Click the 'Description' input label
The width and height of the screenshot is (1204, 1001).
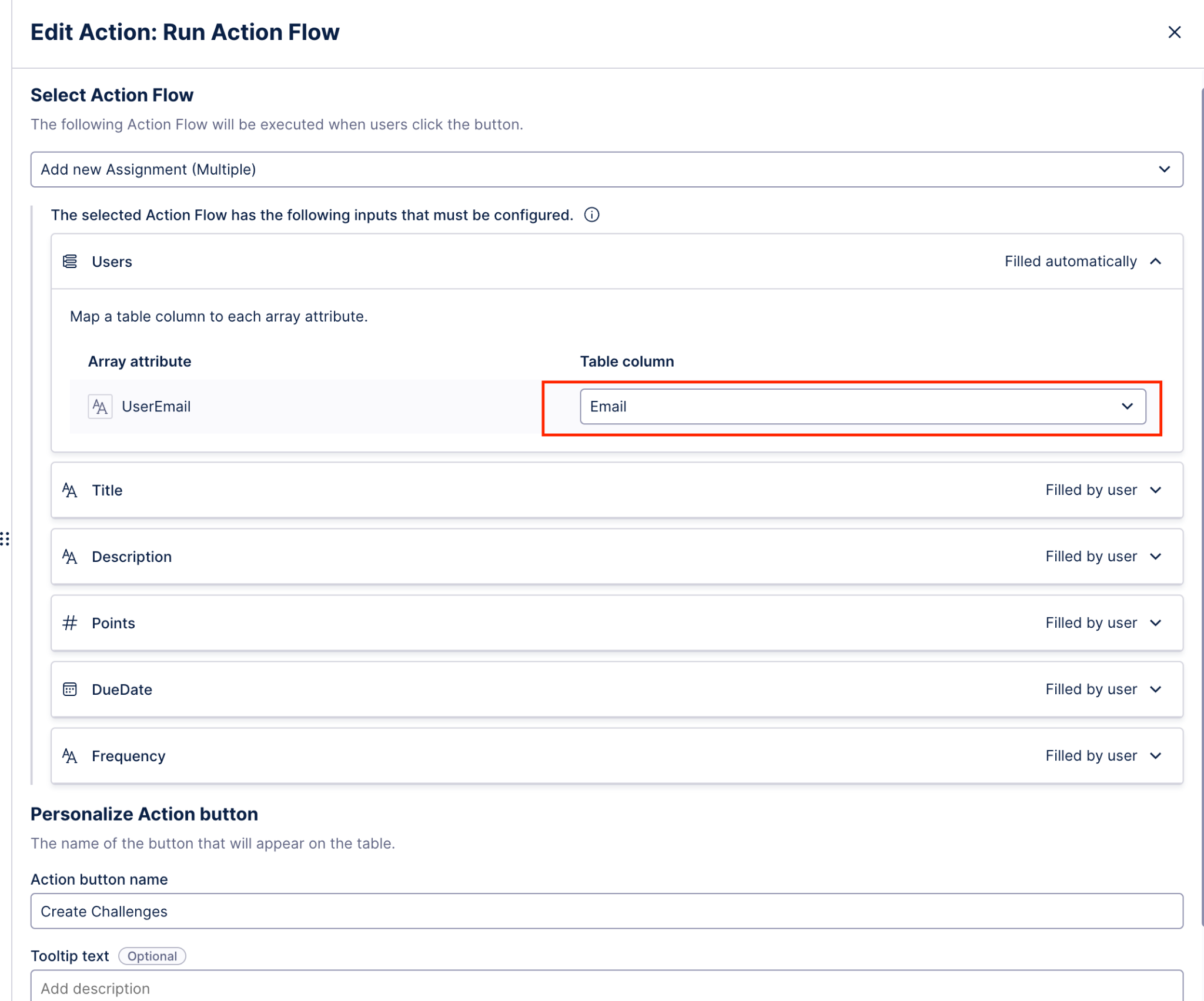132,557
